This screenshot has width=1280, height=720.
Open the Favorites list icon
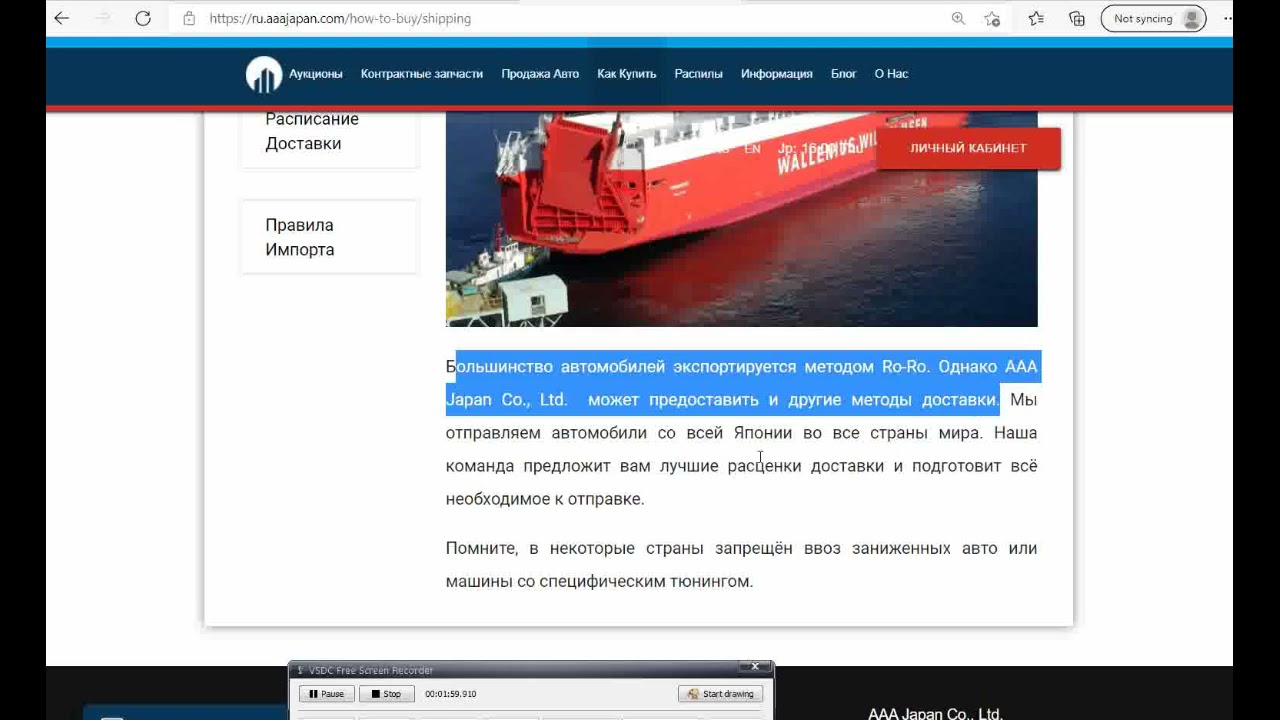[1036, 18]
